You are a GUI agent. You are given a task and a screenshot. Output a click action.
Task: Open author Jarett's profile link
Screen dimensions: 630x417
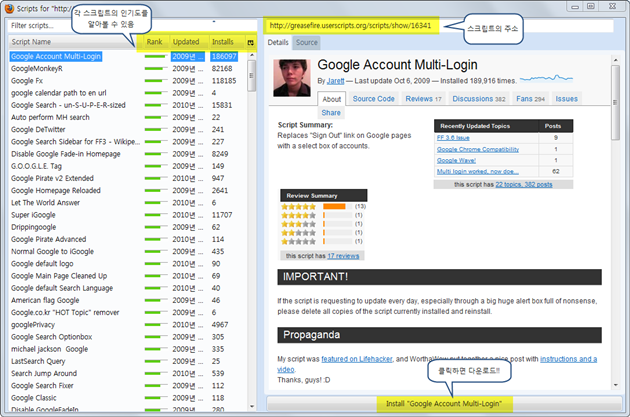point(335,81)
